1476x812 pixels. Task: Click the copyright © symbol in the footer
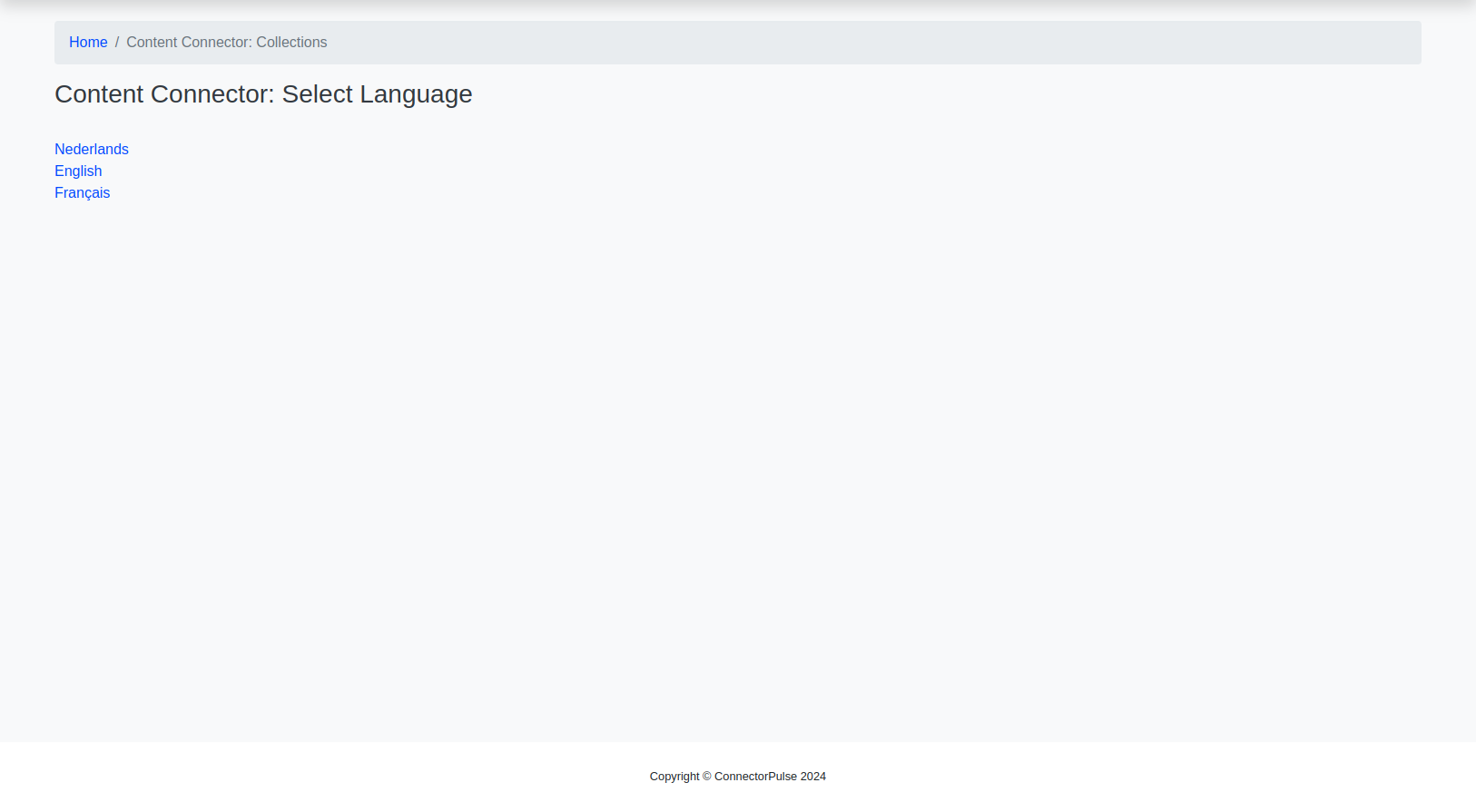click(x=707, y=777)
